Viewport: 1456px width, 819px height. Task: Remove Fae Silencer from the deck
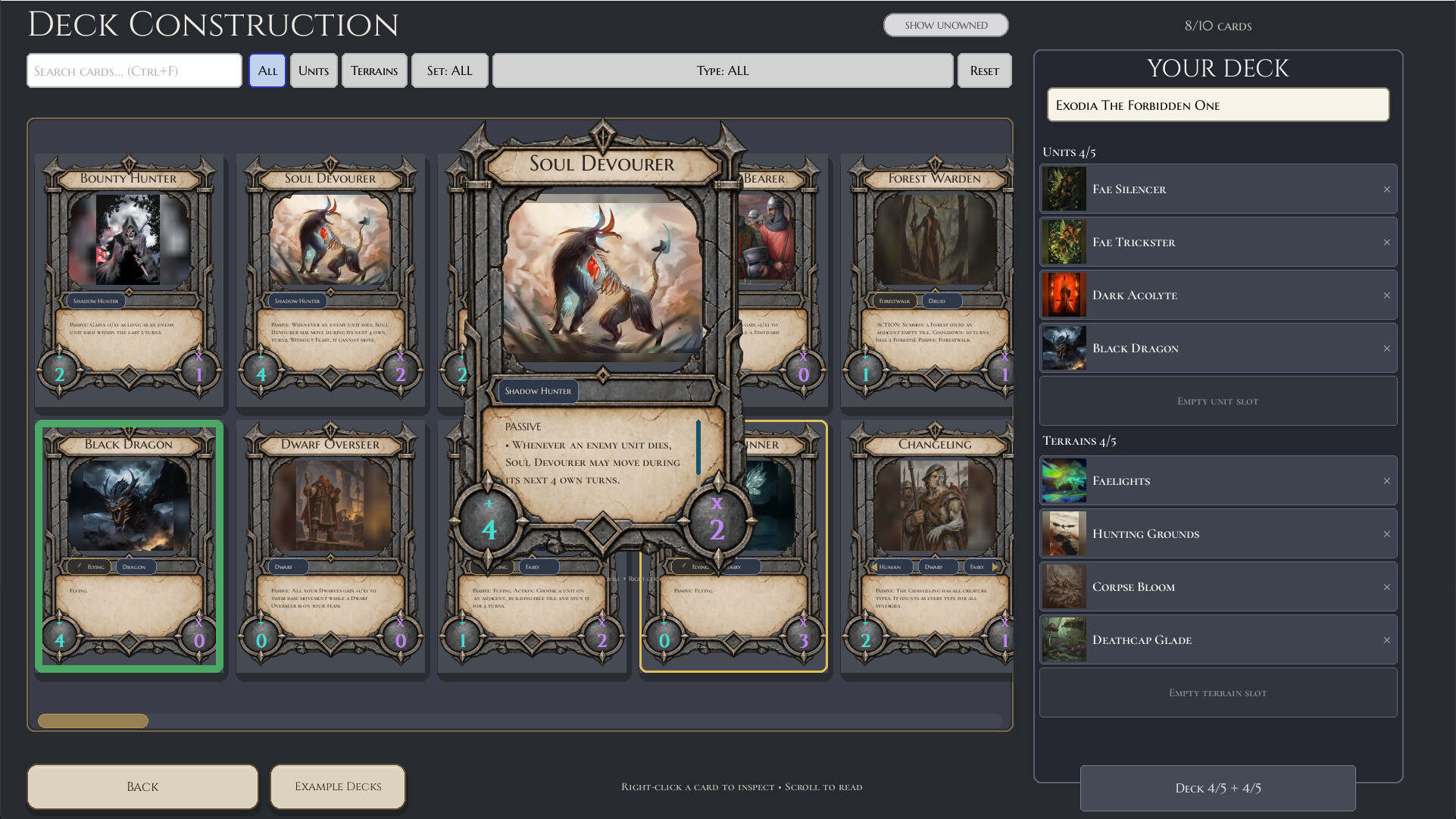point(1386,189)
